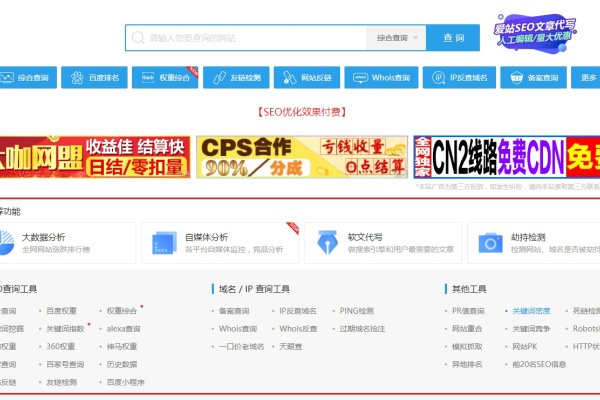
Task: Open the alexa查询 tool link
Action: coord(123,329)
